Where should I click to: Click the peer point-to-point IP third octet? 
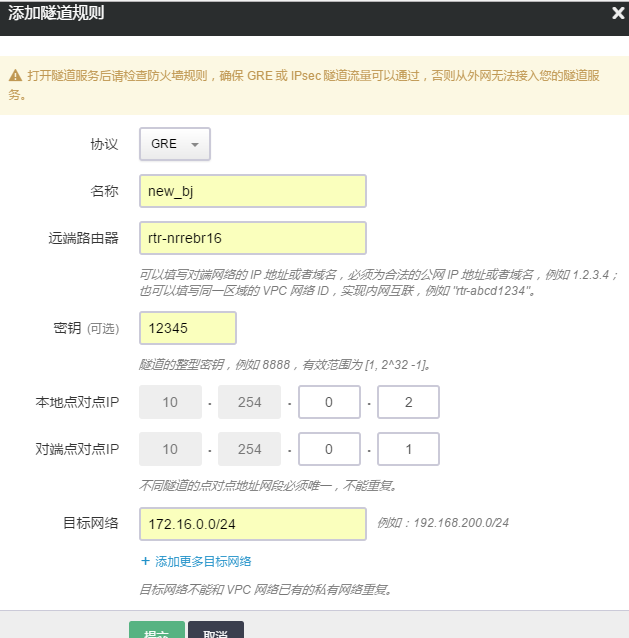(x=329, y=449)
